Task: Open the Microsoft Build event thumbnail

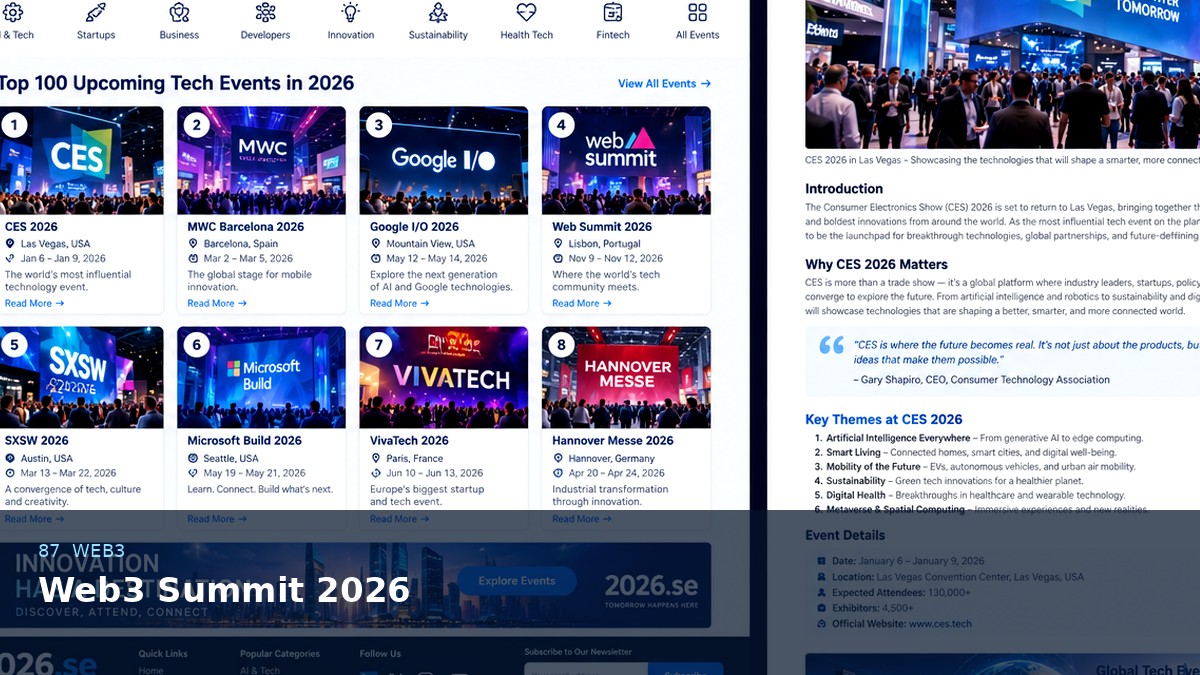Action: [262, 377]
